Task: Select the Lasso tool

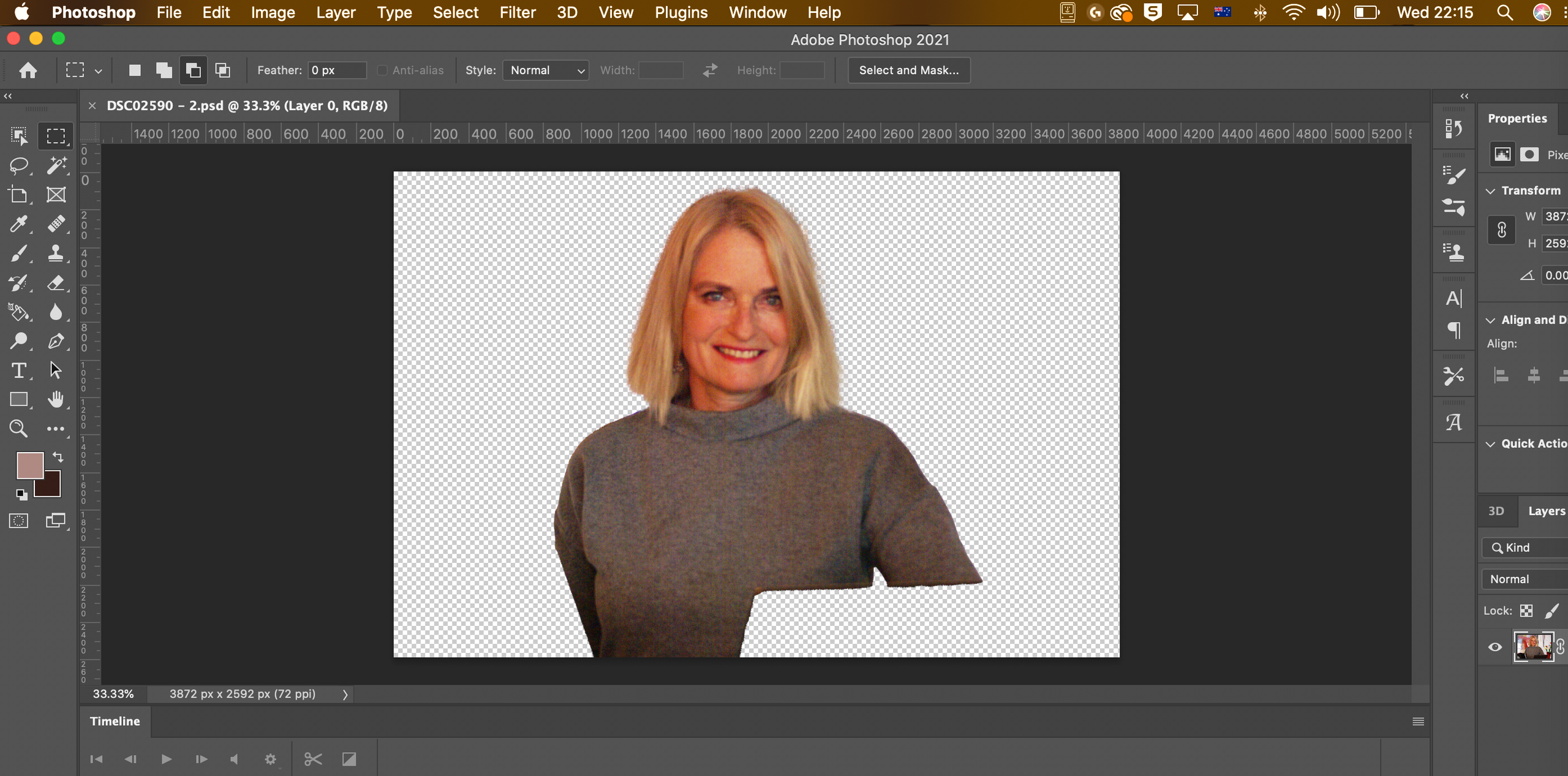Action: [x=18, y=165]
